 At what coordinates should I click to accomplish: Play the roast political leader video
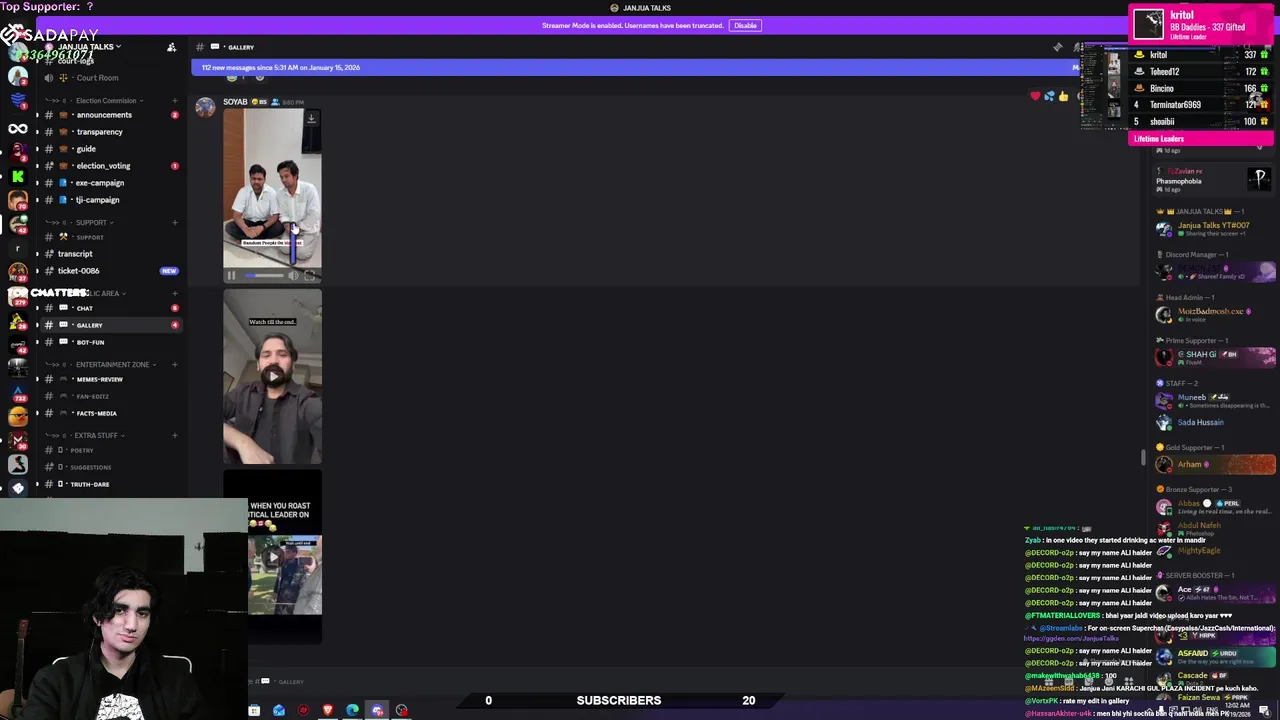[x=273, y=557]
